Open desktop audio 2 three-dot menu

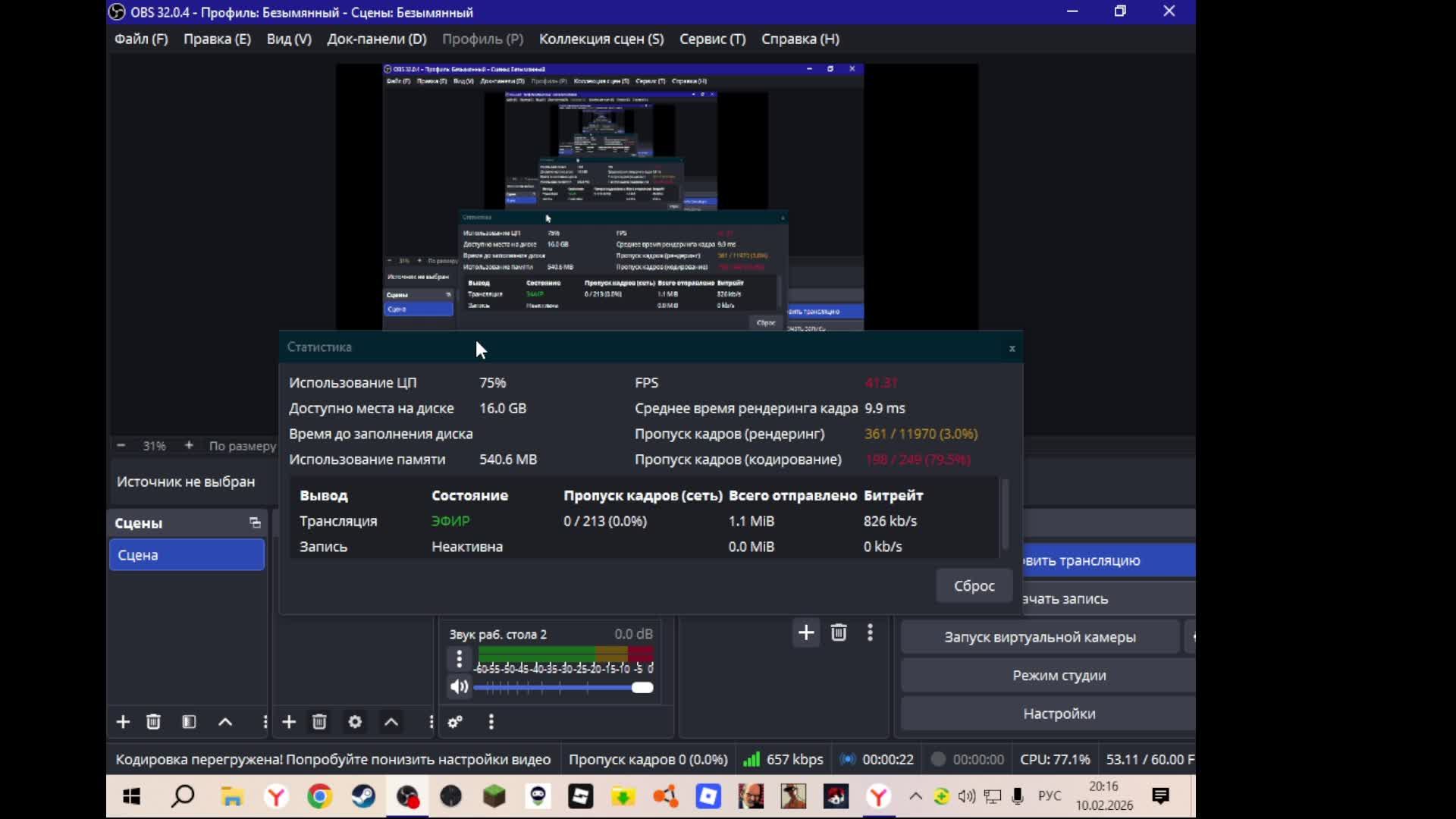(459, 659)
